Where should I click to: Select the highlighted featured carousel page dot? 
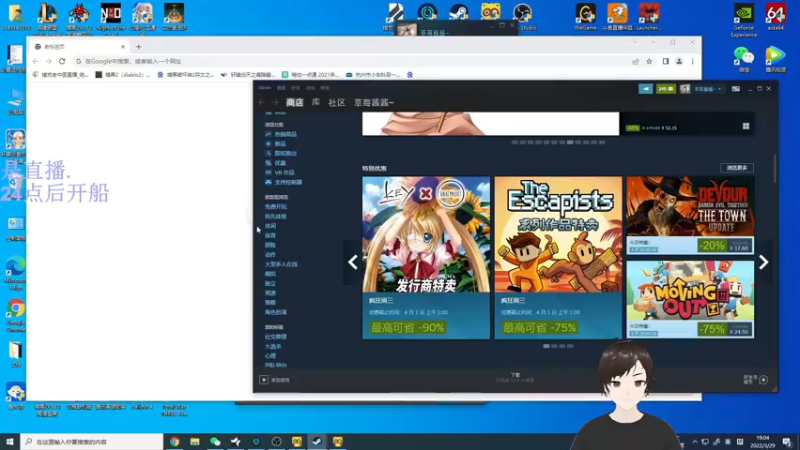(570, 142)
